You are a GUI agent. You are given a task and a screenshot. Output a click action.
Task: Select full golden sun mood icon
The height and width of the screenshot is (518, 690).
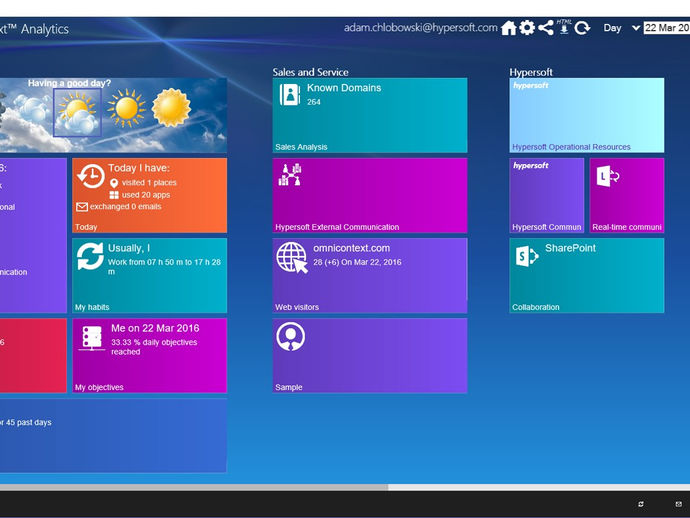[171, 107]
